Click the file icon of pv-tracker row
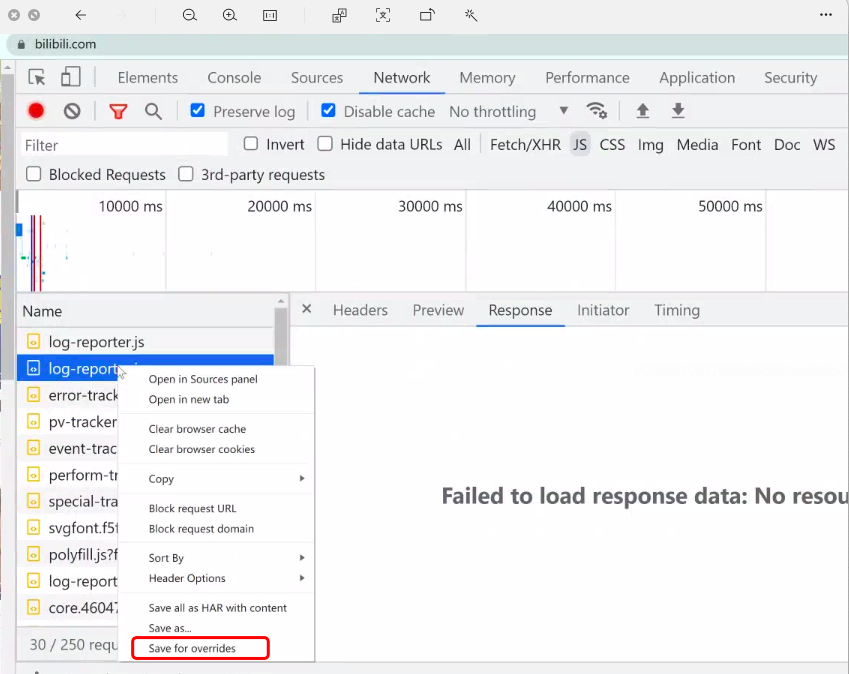Screen dimensions: 849x674 point(34,421)
